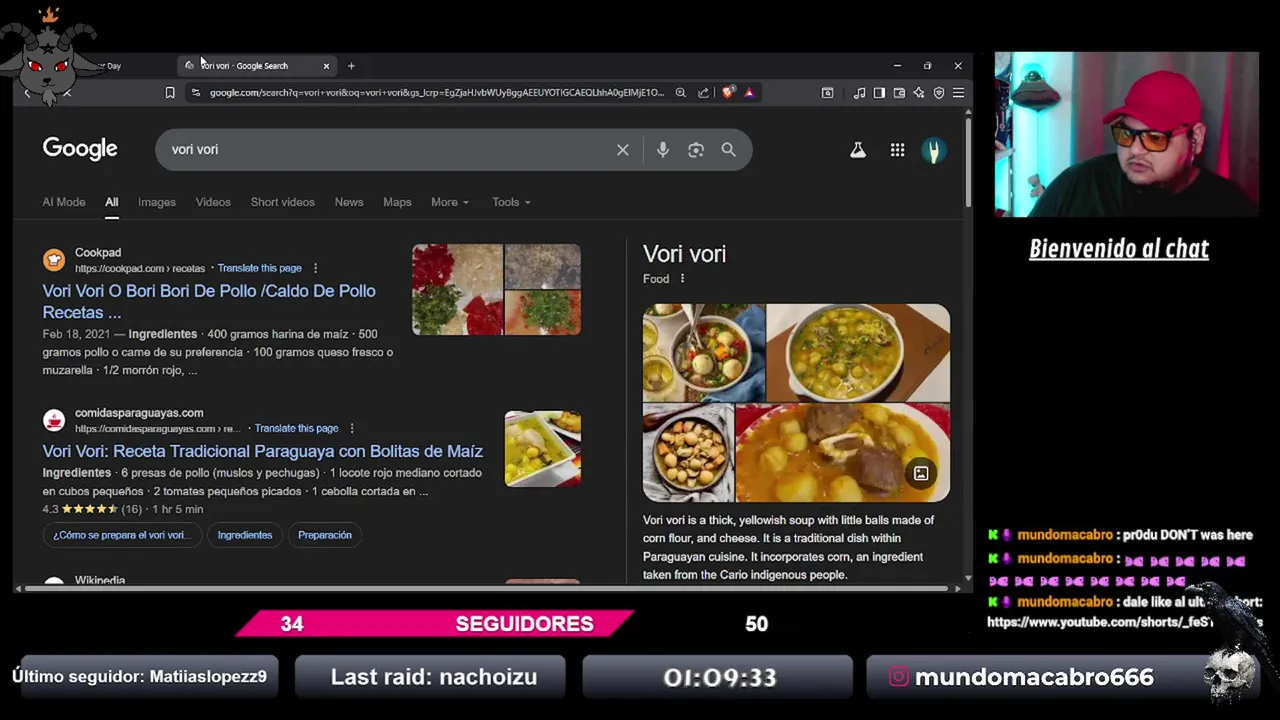This screenshot has height=720, width=1280.
Task: Click the Wikipedia result source name
Action: (100, 581)
